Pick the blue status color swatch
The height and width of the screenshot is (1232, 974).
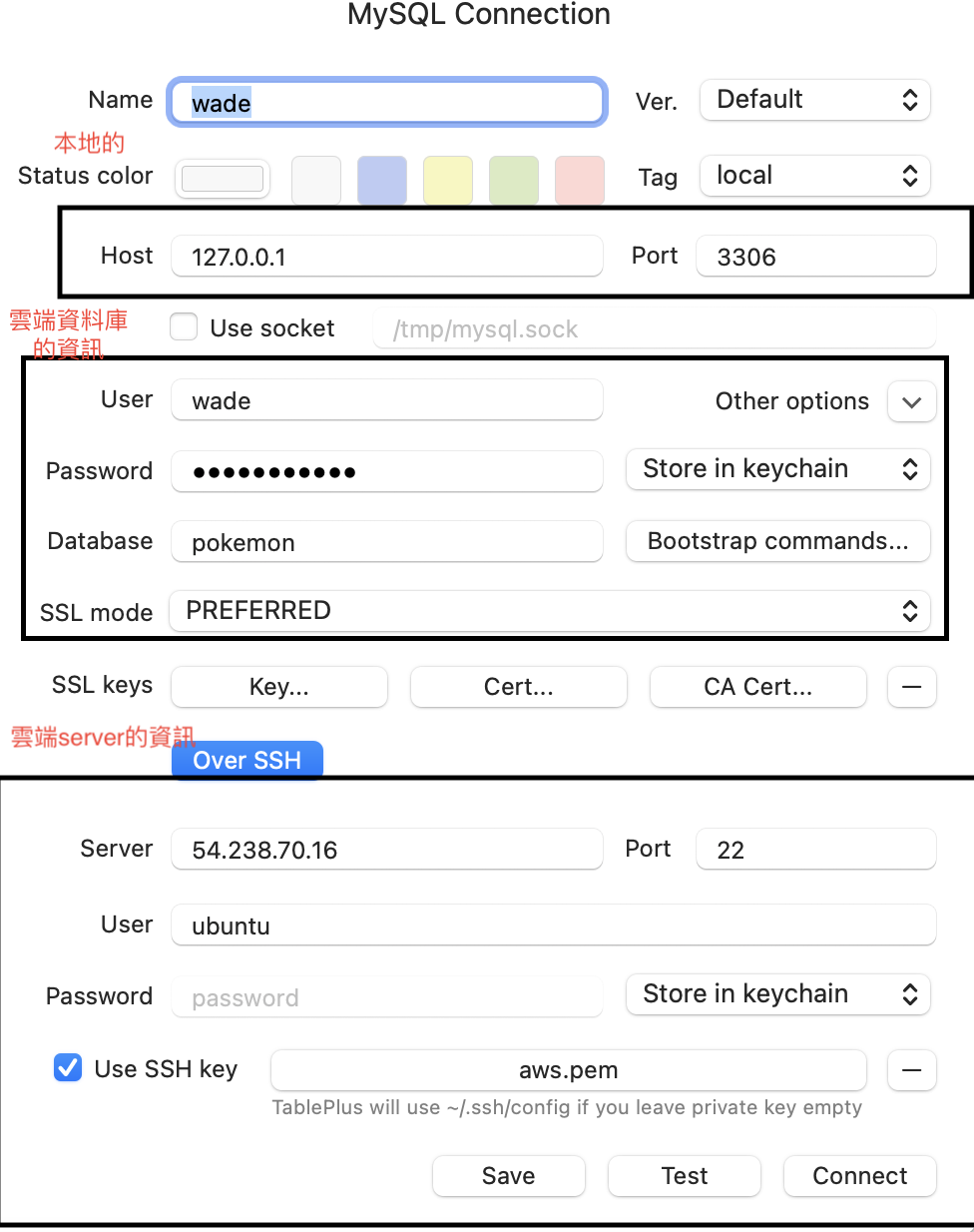tap(382, 180)
